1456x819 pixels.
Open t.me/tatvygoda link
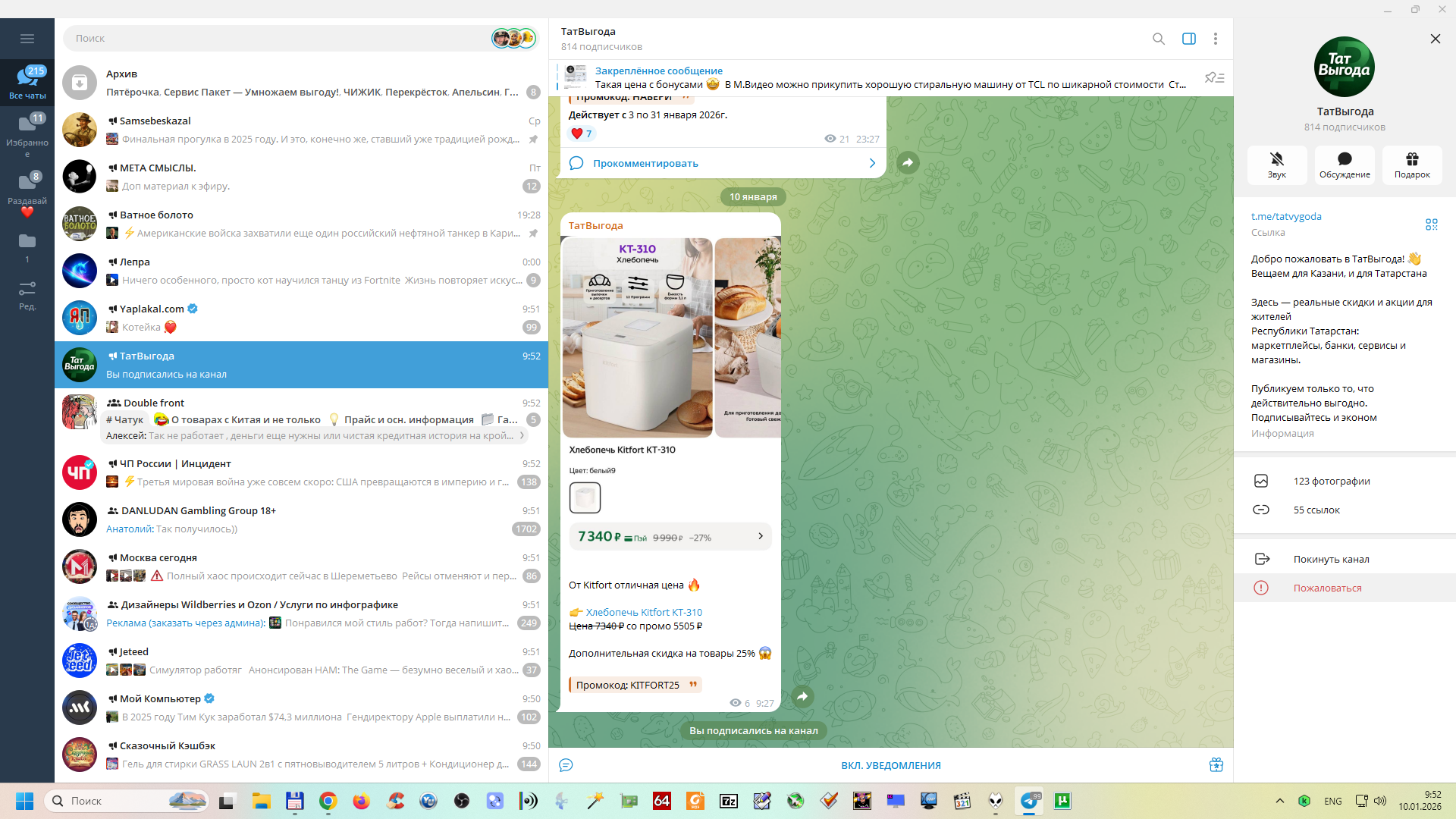click(1285, 216)
